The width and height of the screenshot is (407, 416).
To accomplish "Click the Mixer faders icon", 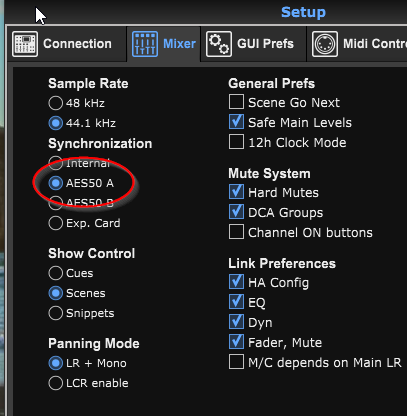I will [145, 44].
